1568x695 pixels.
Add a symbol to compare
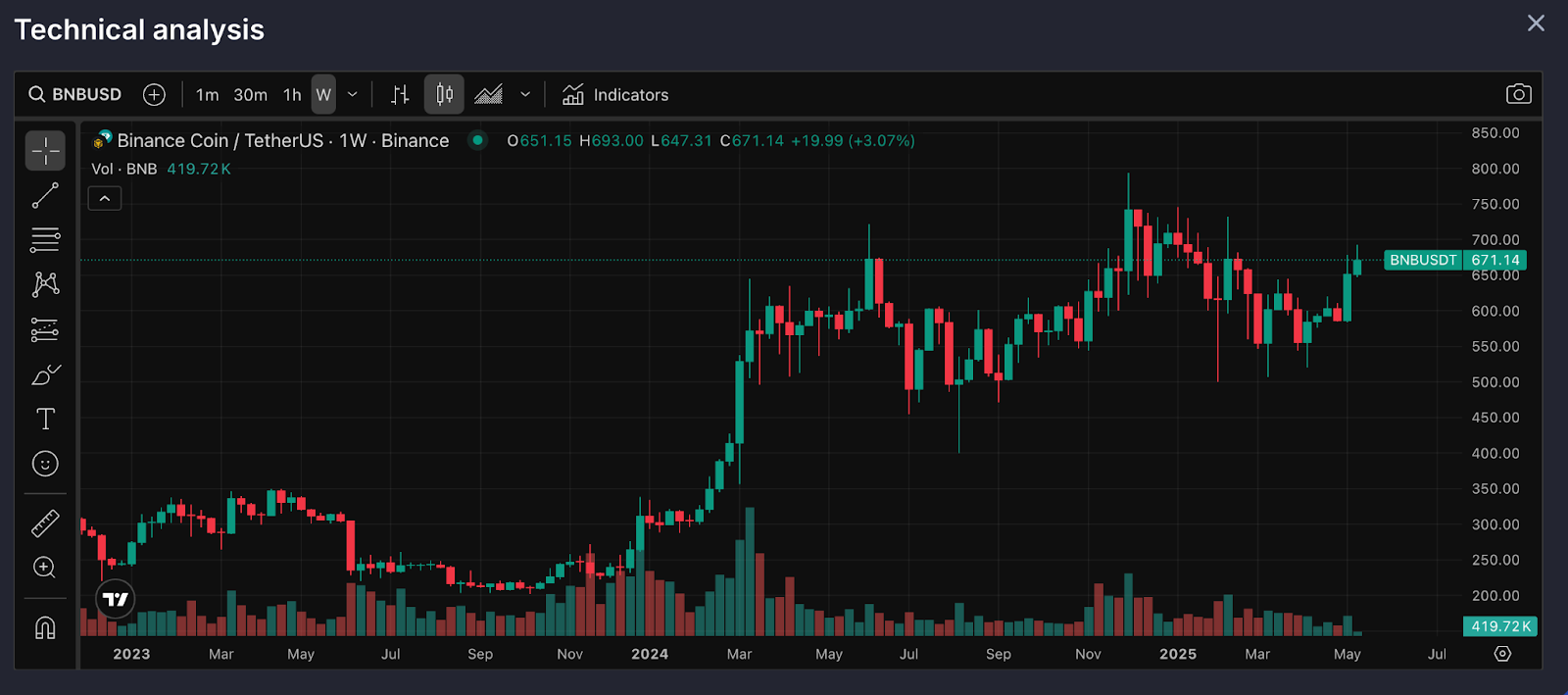coord(154,94)
